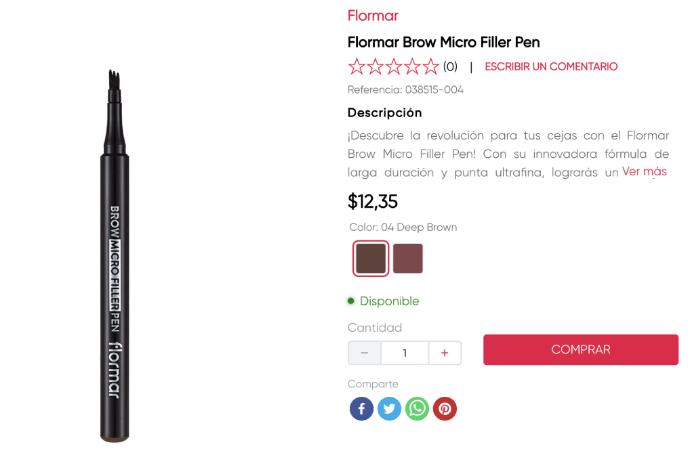Share product via WhatsApp

pyautogui.click(x=417, y=408)
